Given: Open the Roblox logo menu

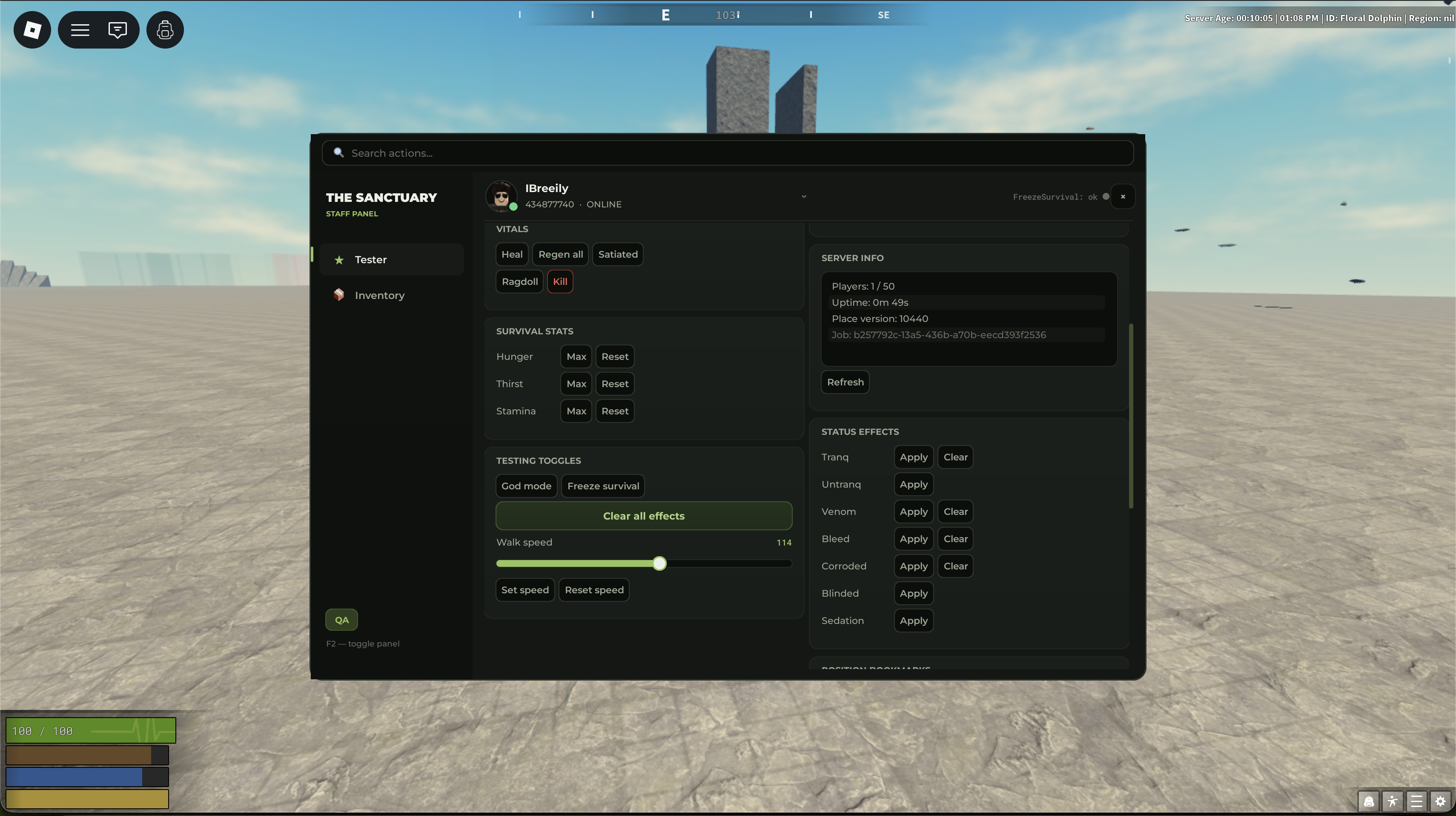Looking at the screenshot, I should (x=32, y=29).
